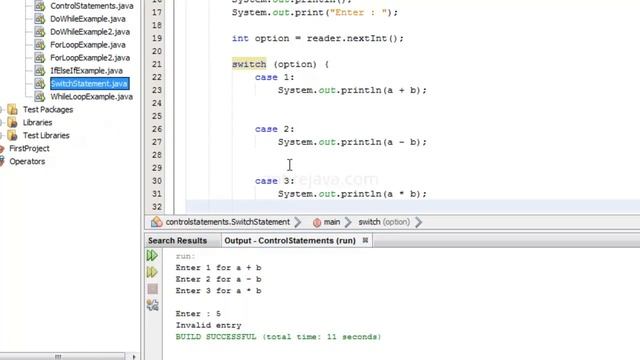
Task: Select the Test Packages folder
Action: pos(48,110)
